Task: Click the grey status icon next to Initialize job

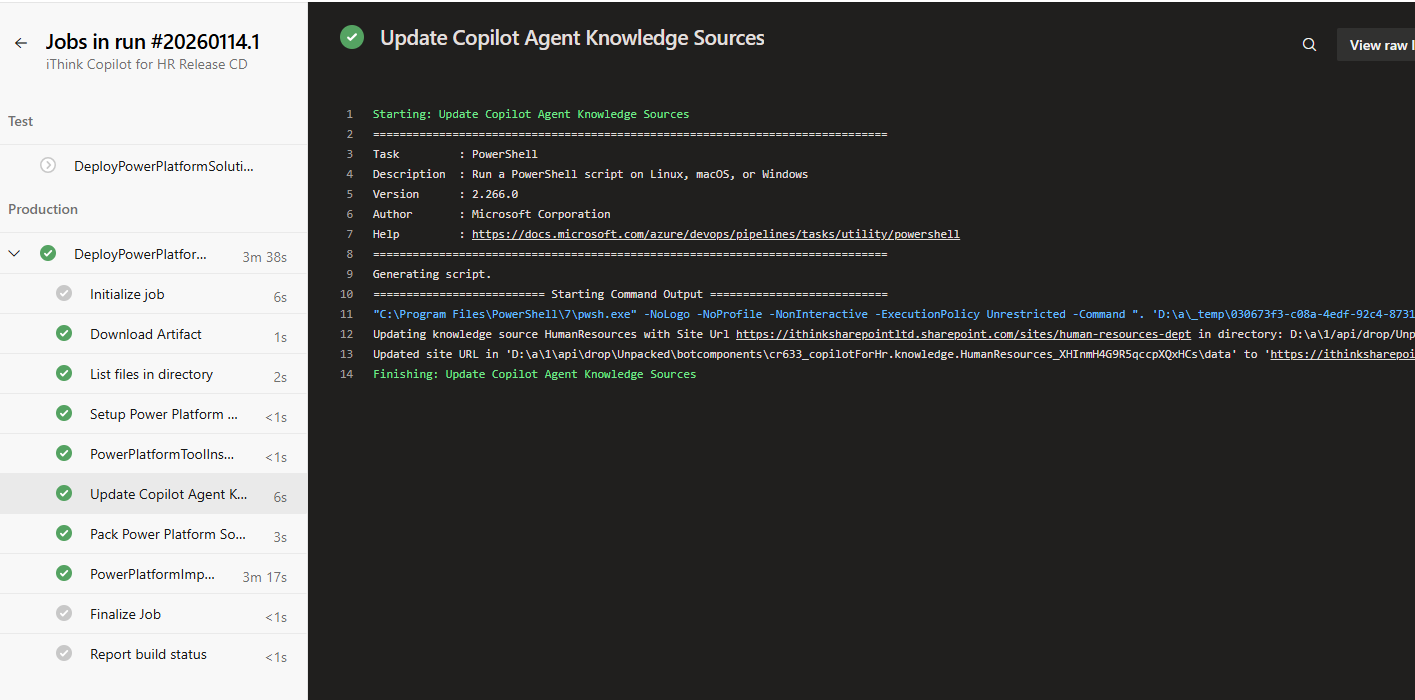Action: click(64, 294)
